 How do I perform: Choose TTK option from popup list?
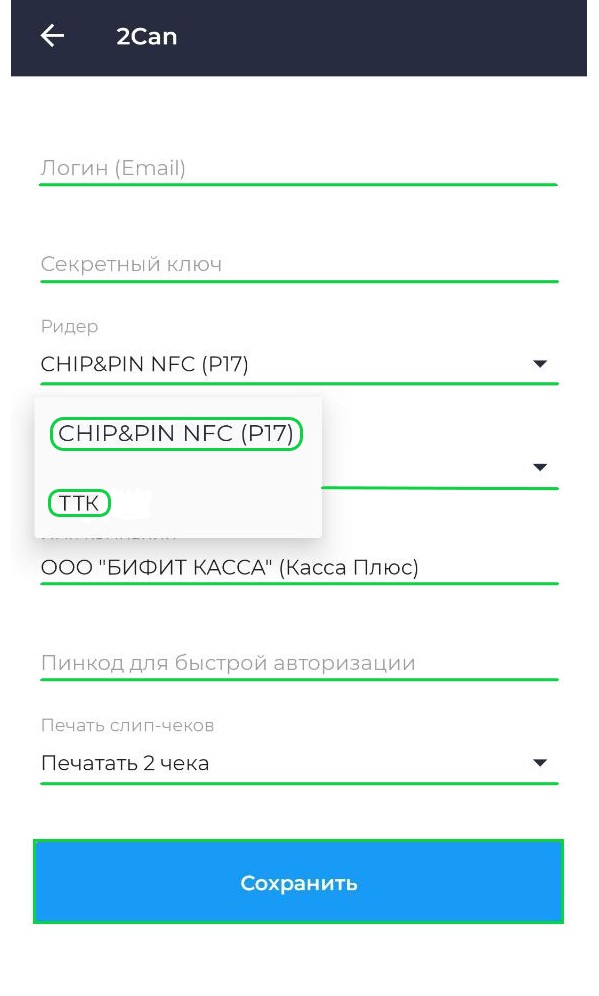(x=79, y=503)
